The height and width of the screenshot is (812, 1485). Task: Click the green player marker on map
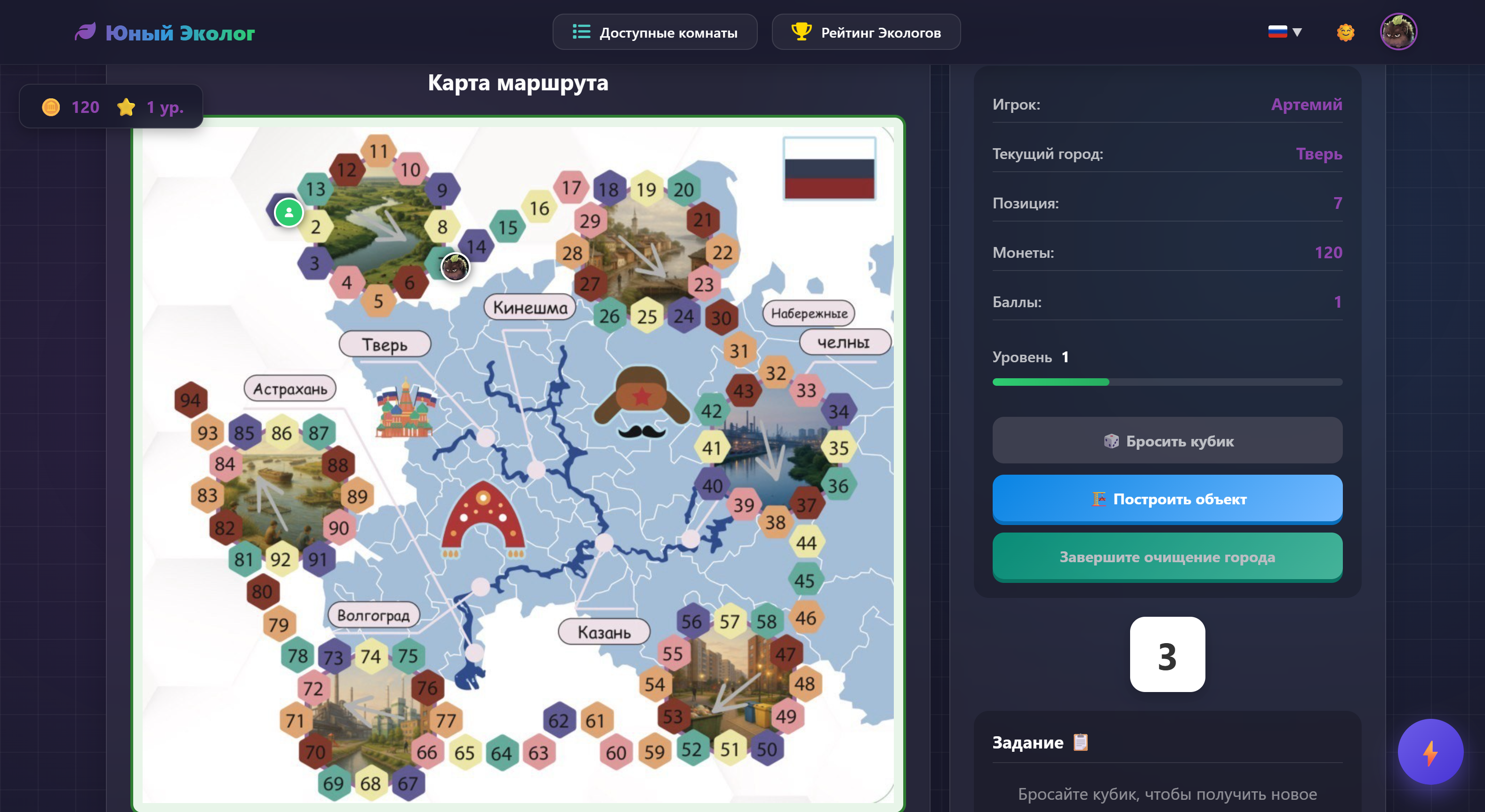pyautogui.click(x=289, y=213)
